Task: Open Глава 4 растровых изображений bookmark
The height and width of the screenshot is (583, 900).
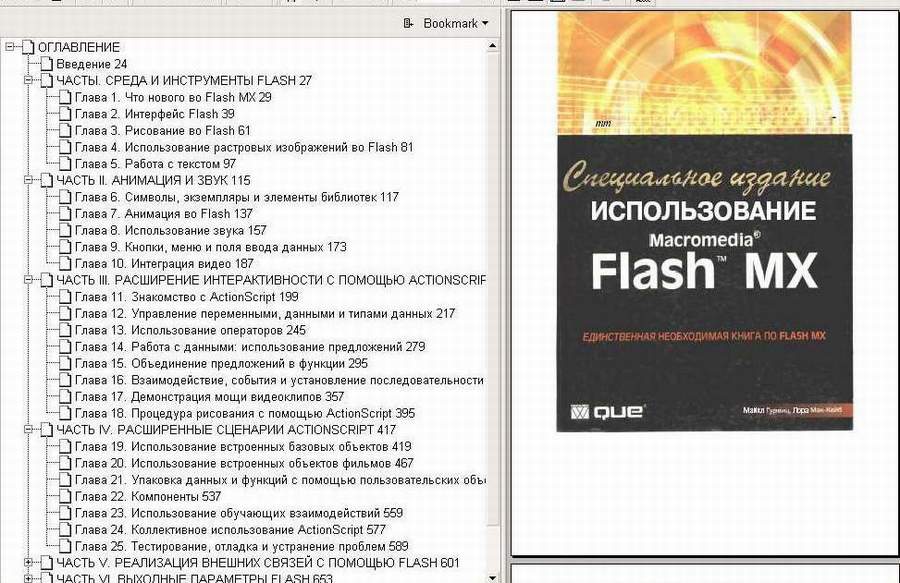Action: pos(244,147)
